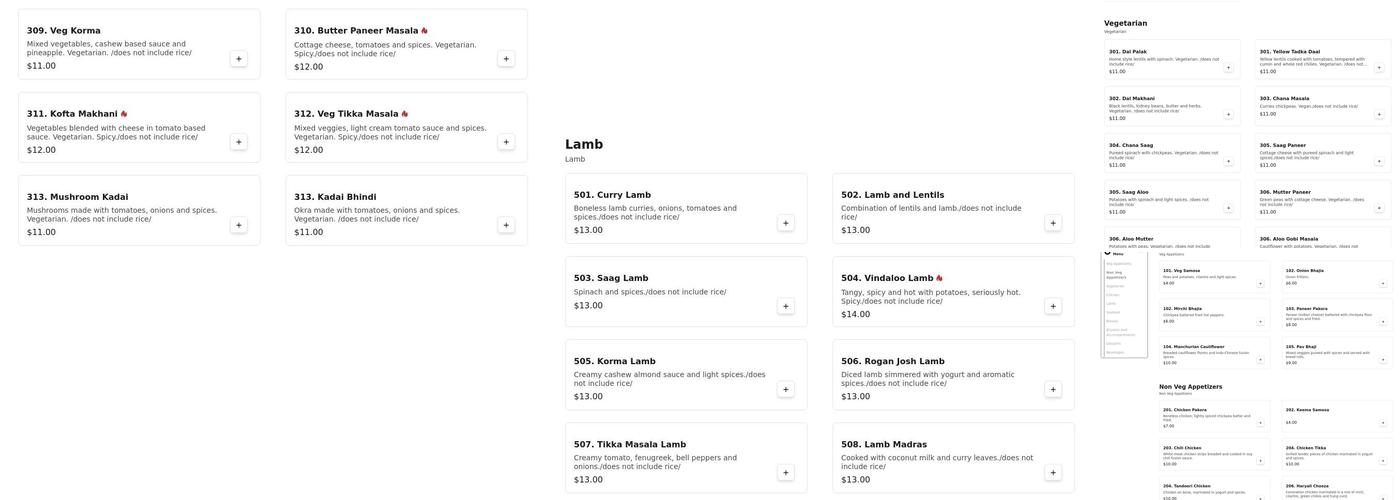Tap the plus icon for Lamb and Lentils
Viewport: 1400px width, 500px height.
pyautogui.click(x=1053, y=223)
